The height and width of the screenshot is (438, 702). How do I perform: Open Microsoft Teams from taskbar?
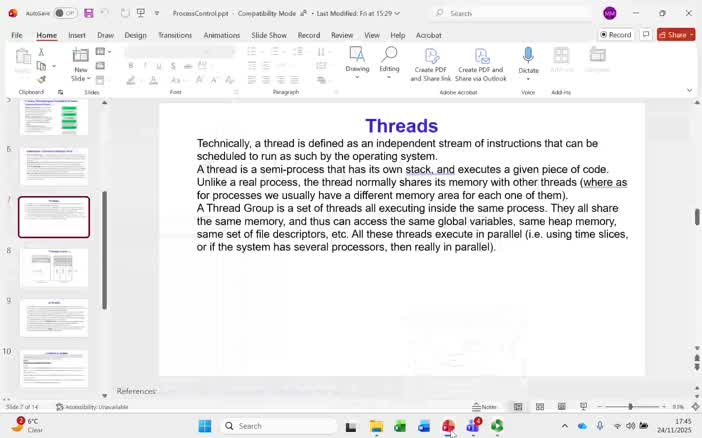473,426
